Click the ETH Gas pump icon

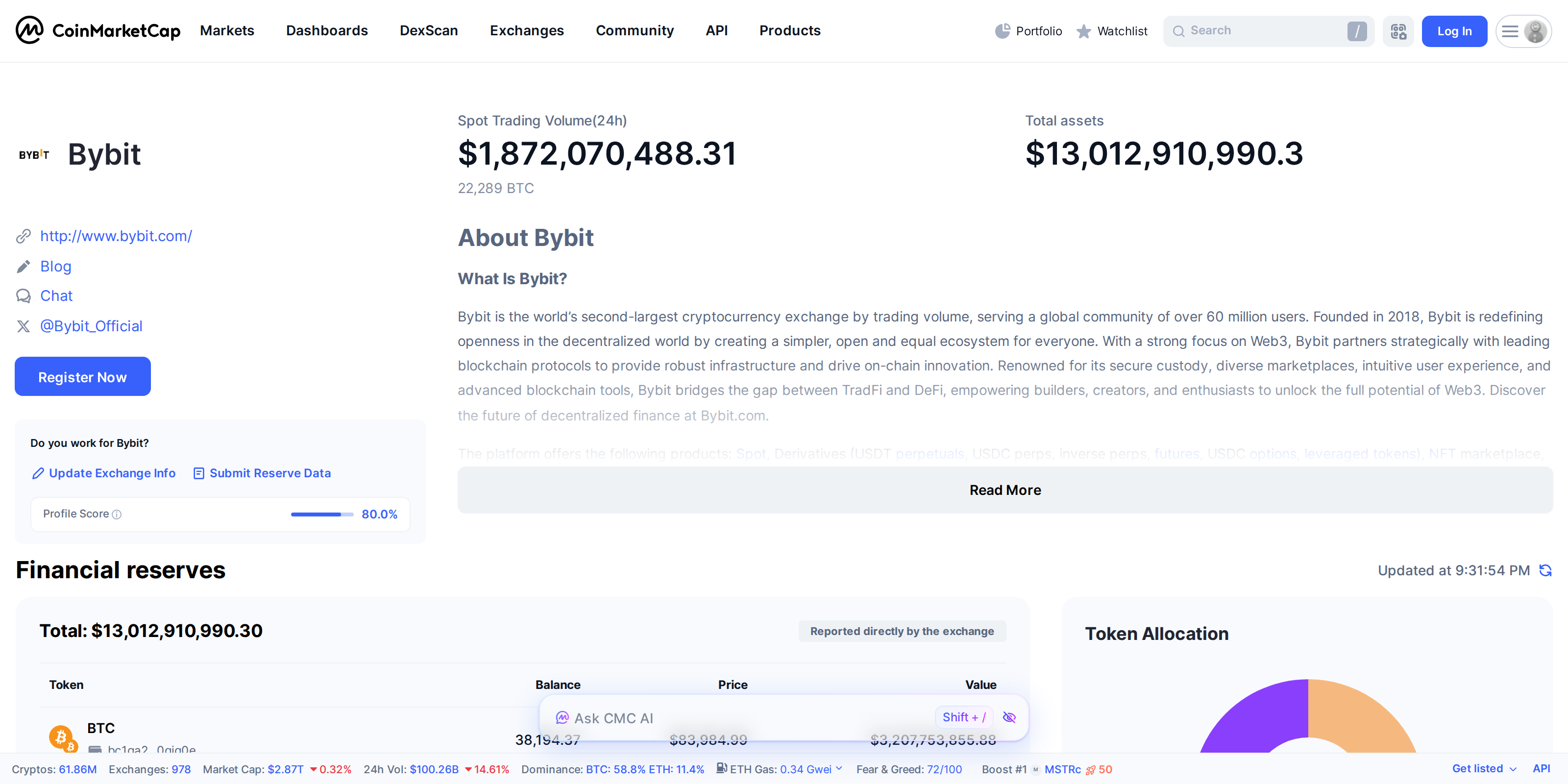(722, 768)
